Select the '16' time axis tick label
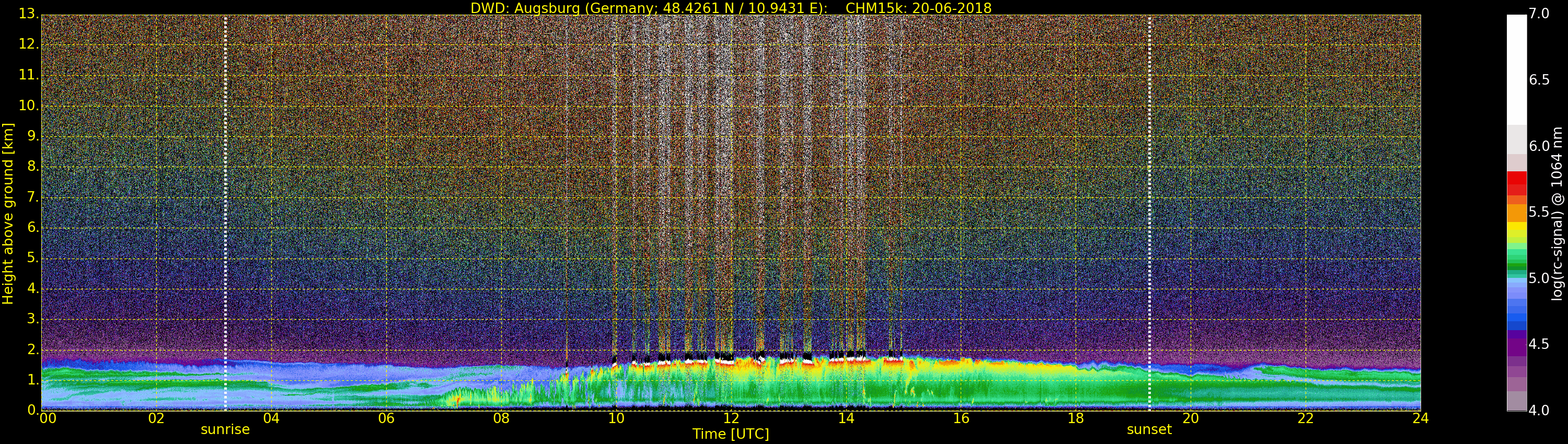The image size is (1568, 444). coord(961,418)
